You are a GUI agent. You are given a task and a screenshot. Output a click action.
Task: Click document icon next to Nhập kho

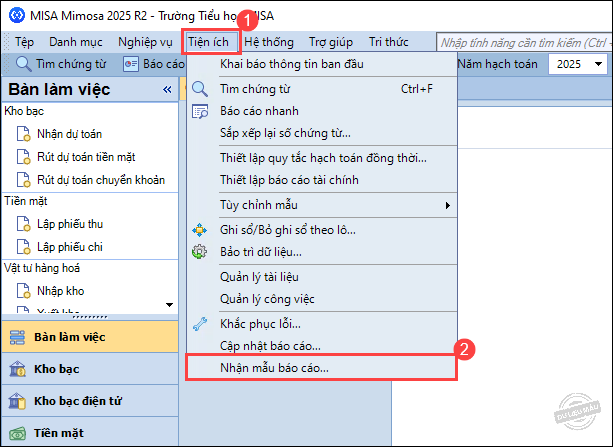[x=23, y=291]
